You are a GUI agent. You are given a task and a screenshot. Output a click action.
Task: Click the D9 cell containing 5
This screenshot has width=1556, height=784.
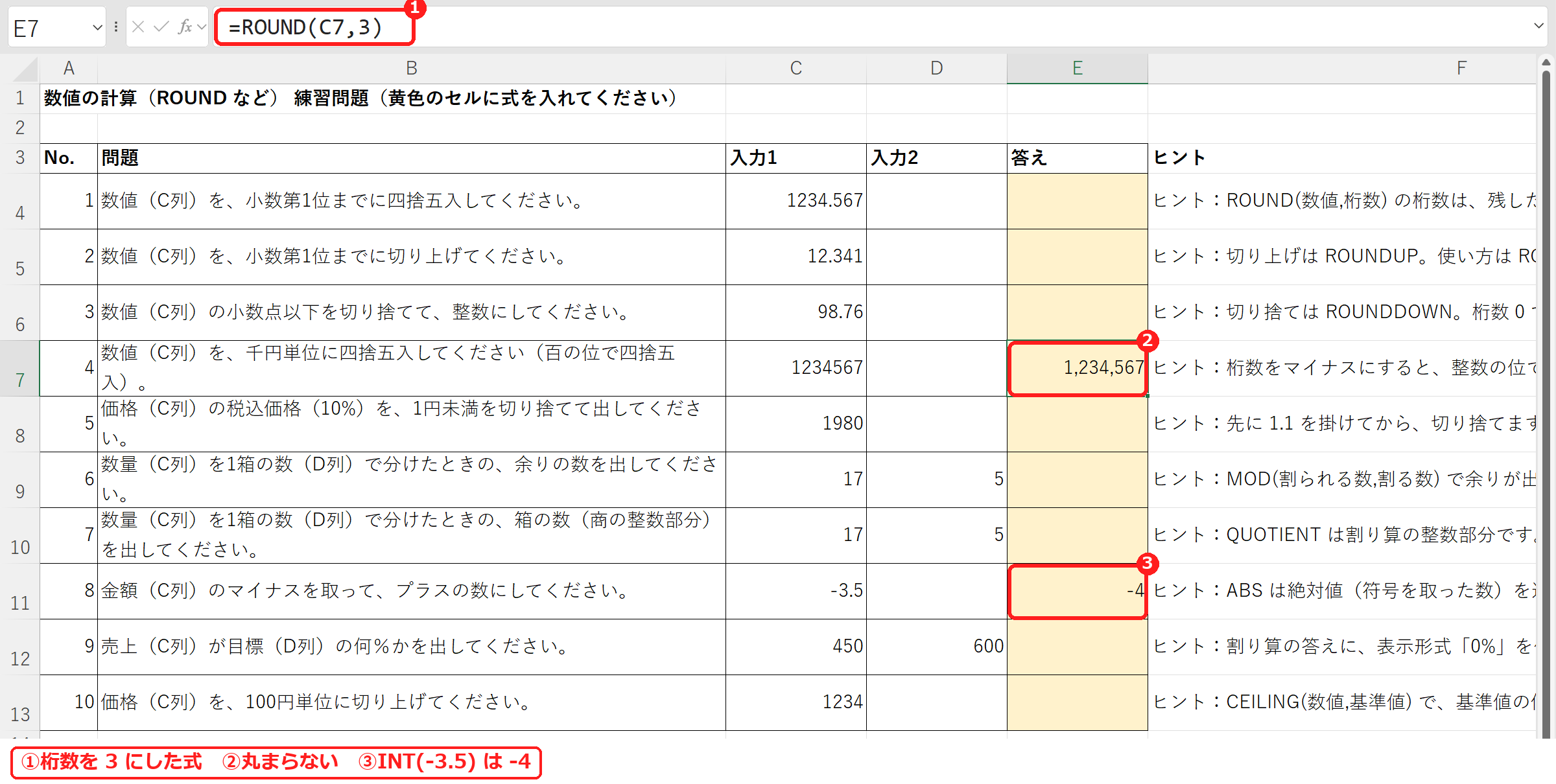pos(937,479)
